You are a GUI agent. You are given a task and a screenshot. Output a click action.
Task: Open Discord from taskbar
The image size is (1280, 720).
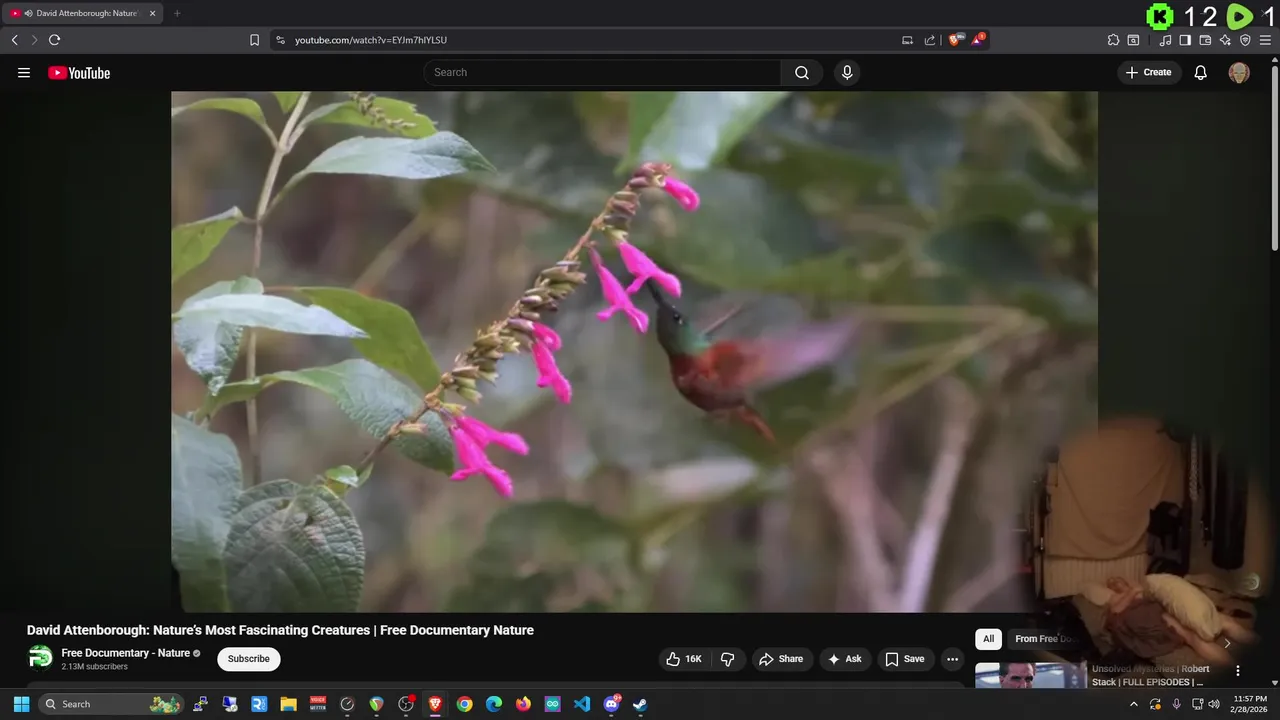click(x=611, y=704)
